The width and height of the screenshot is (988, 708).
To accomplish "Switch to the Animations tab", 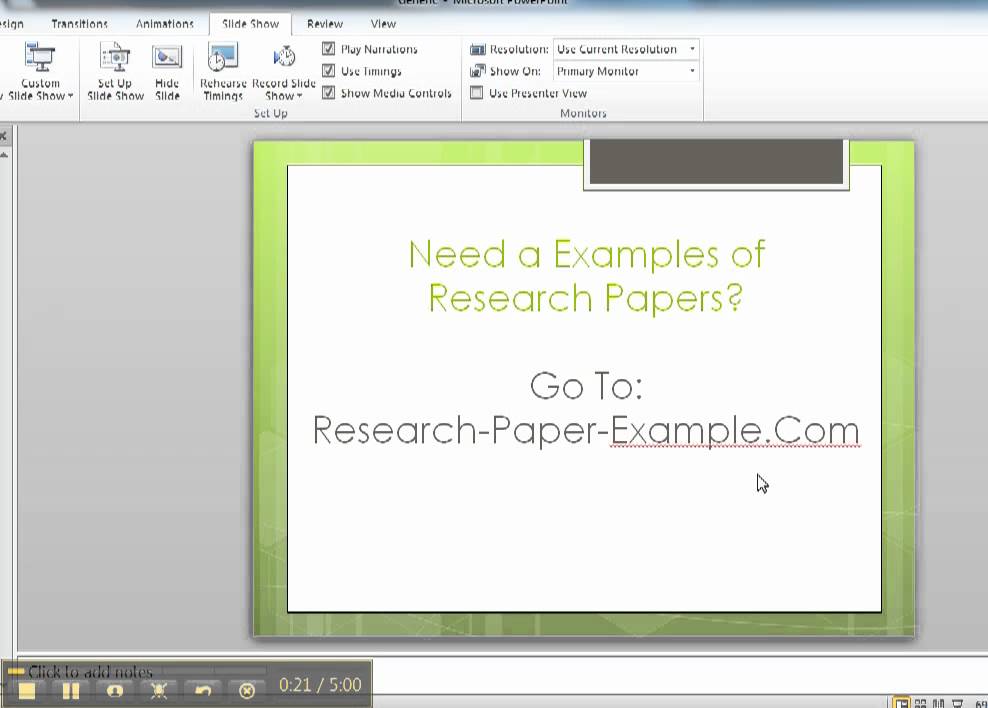I will [164, 24].
